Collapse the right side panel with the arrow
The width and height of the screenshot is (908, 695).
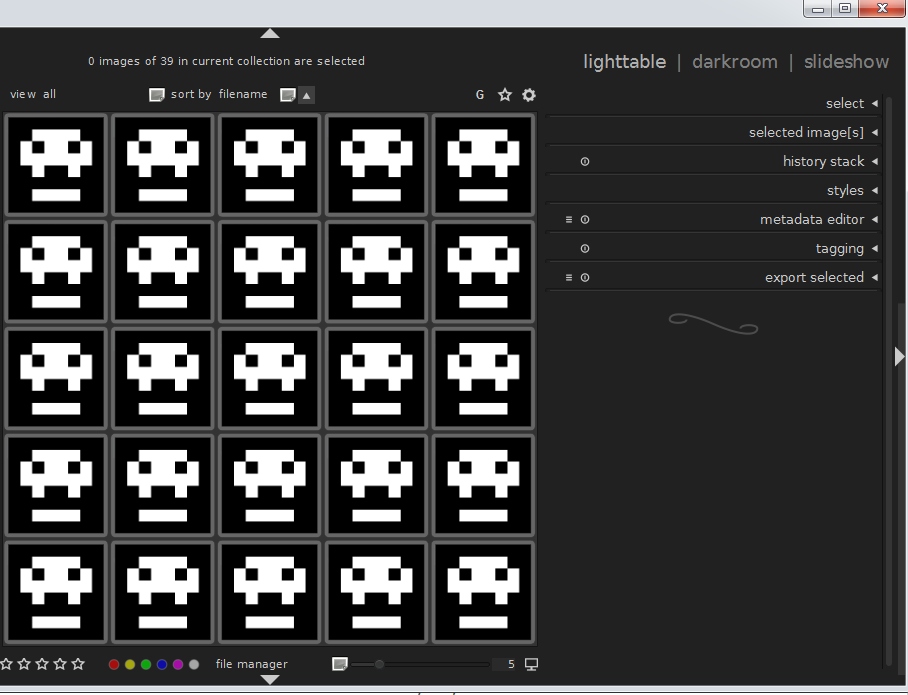point(899,356)
